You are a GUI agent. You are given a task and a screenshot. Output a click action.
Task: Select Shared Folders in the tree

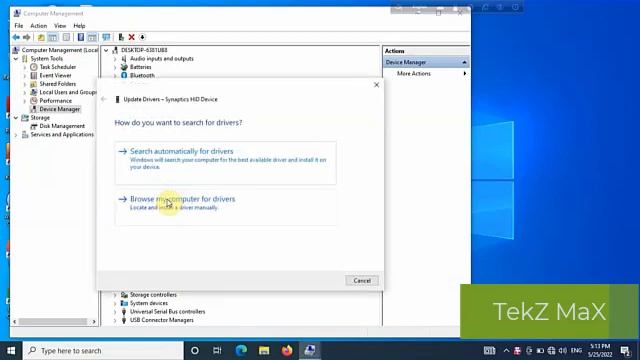pyautogui.click(x=58, y=84)
